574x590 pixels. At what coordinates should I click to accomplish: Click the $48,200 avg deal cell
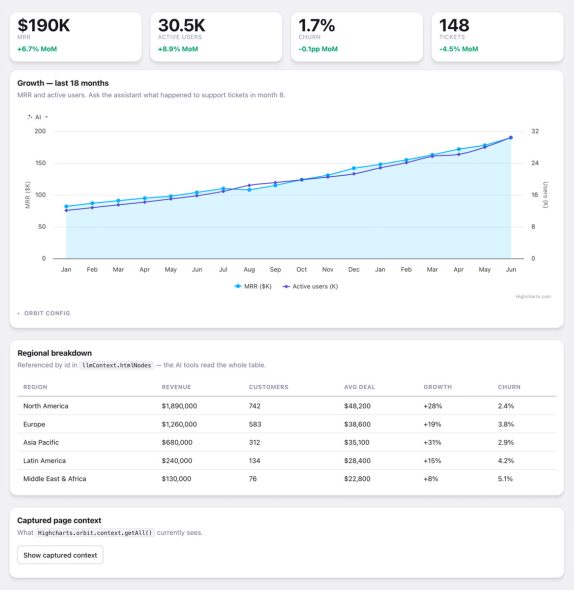tap(357, 406)
